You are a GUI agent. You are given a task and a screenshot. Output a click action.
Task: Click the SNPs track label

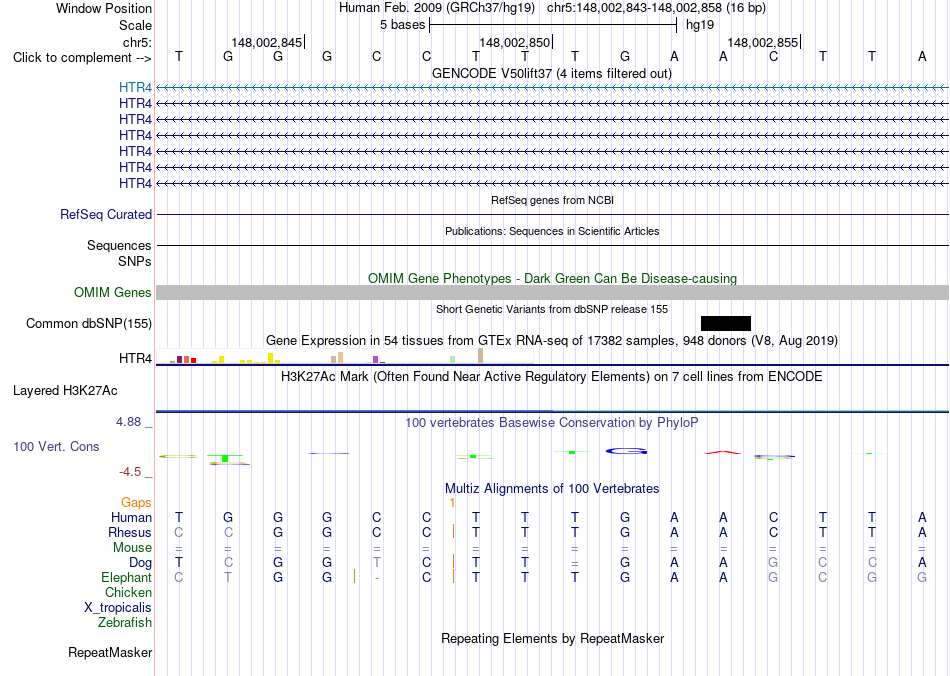[x=135, y=261]
